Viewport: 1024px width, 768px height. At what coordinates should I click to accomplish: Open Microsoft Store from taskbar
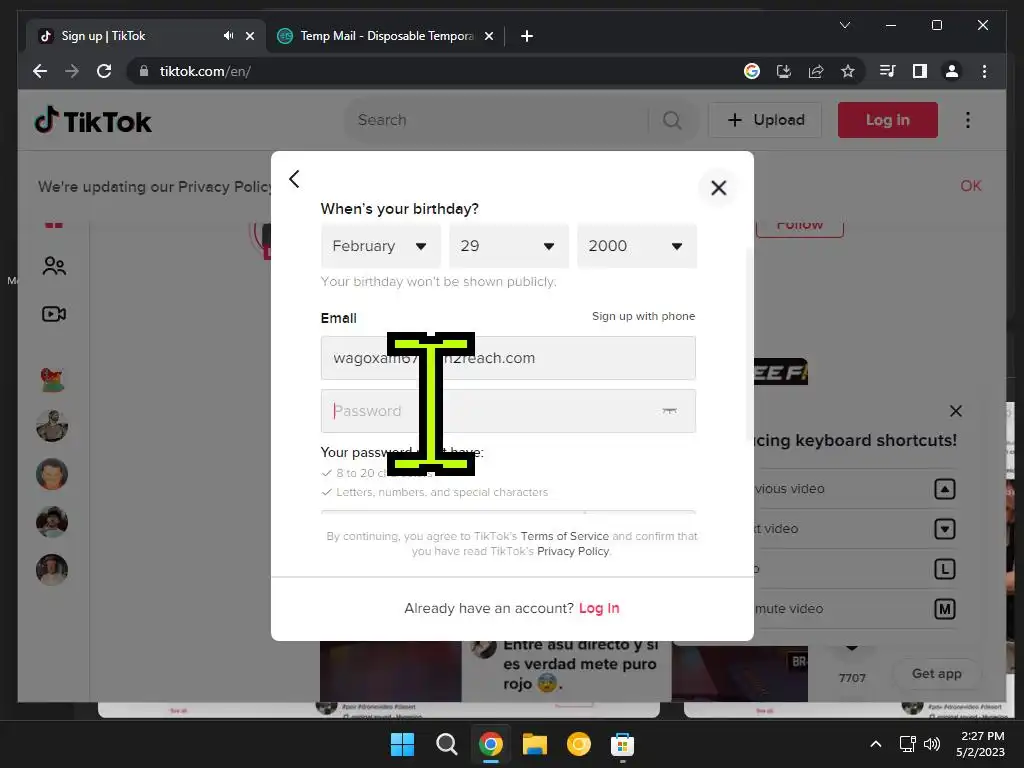click(x=622, y=744)
